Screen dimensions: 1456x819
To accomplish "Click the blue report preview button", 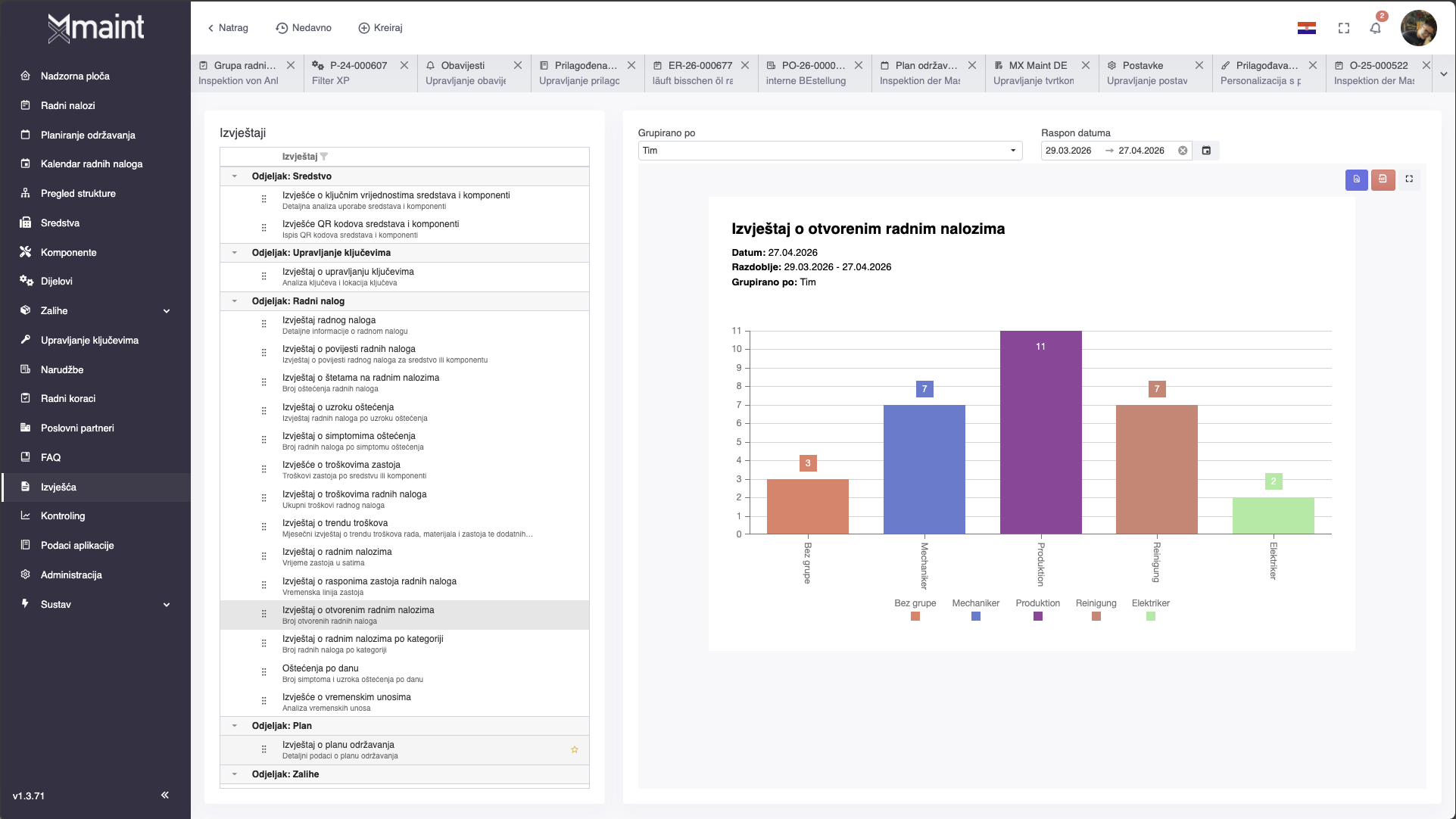I will click(x=1356, y=179).
